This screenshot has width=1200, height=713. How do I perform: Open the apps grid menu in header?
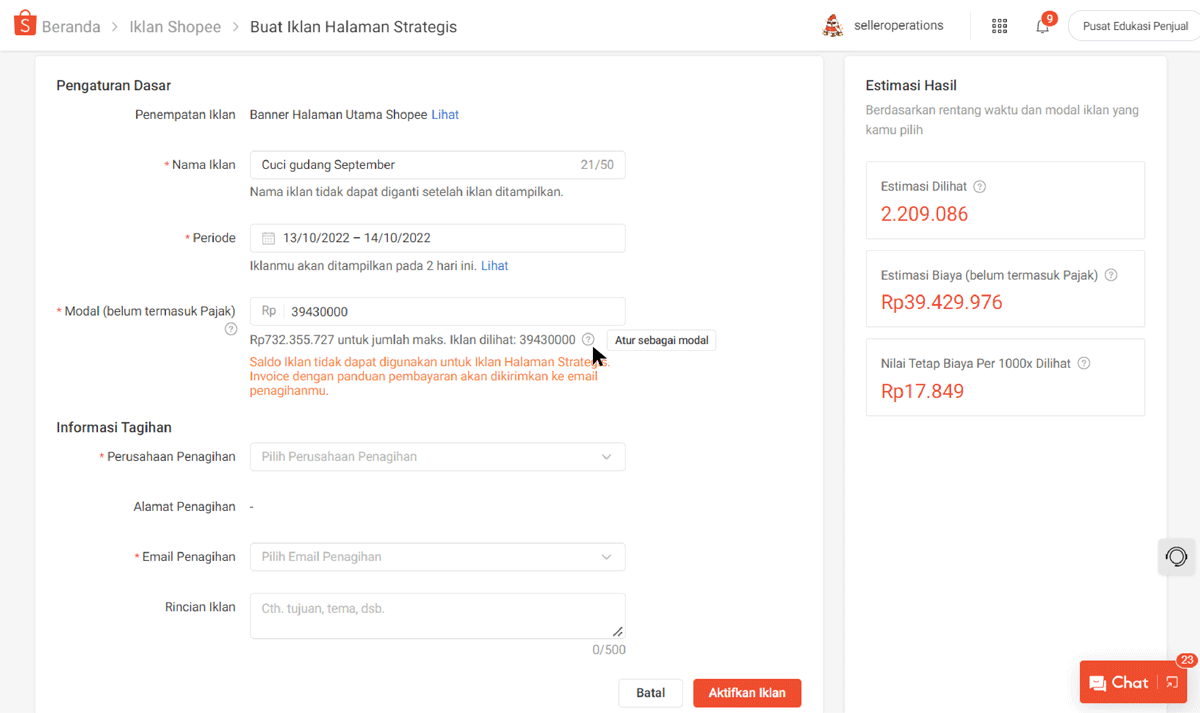pos(999,25)
